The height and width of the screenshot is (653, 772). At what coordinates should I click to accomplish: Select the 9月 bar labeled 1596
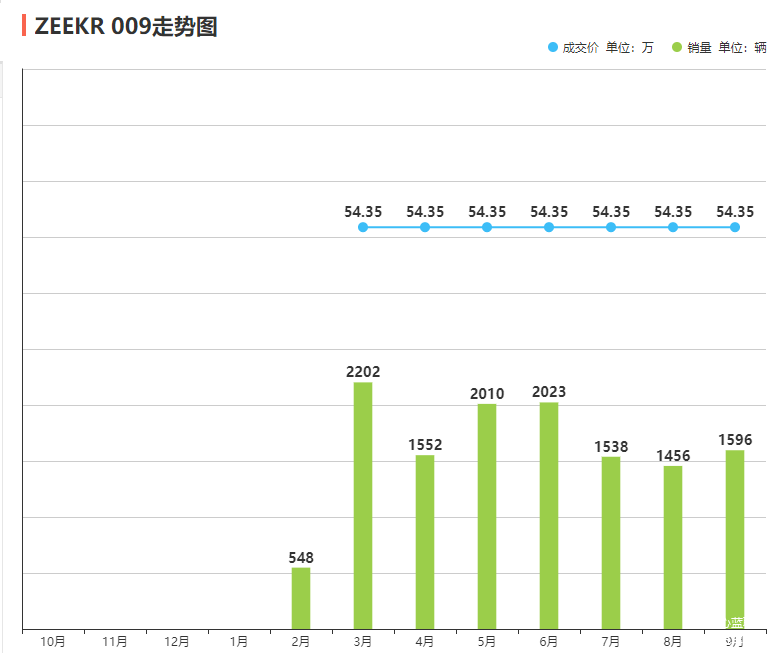[735, 540]
